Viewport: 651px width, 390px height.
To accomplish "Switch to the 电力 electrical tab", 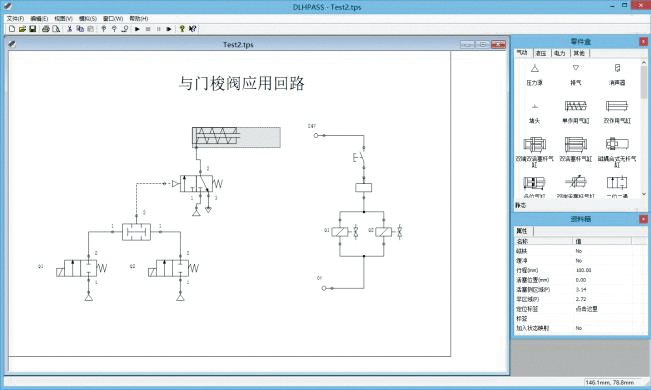I will click(x=560, y=53).
